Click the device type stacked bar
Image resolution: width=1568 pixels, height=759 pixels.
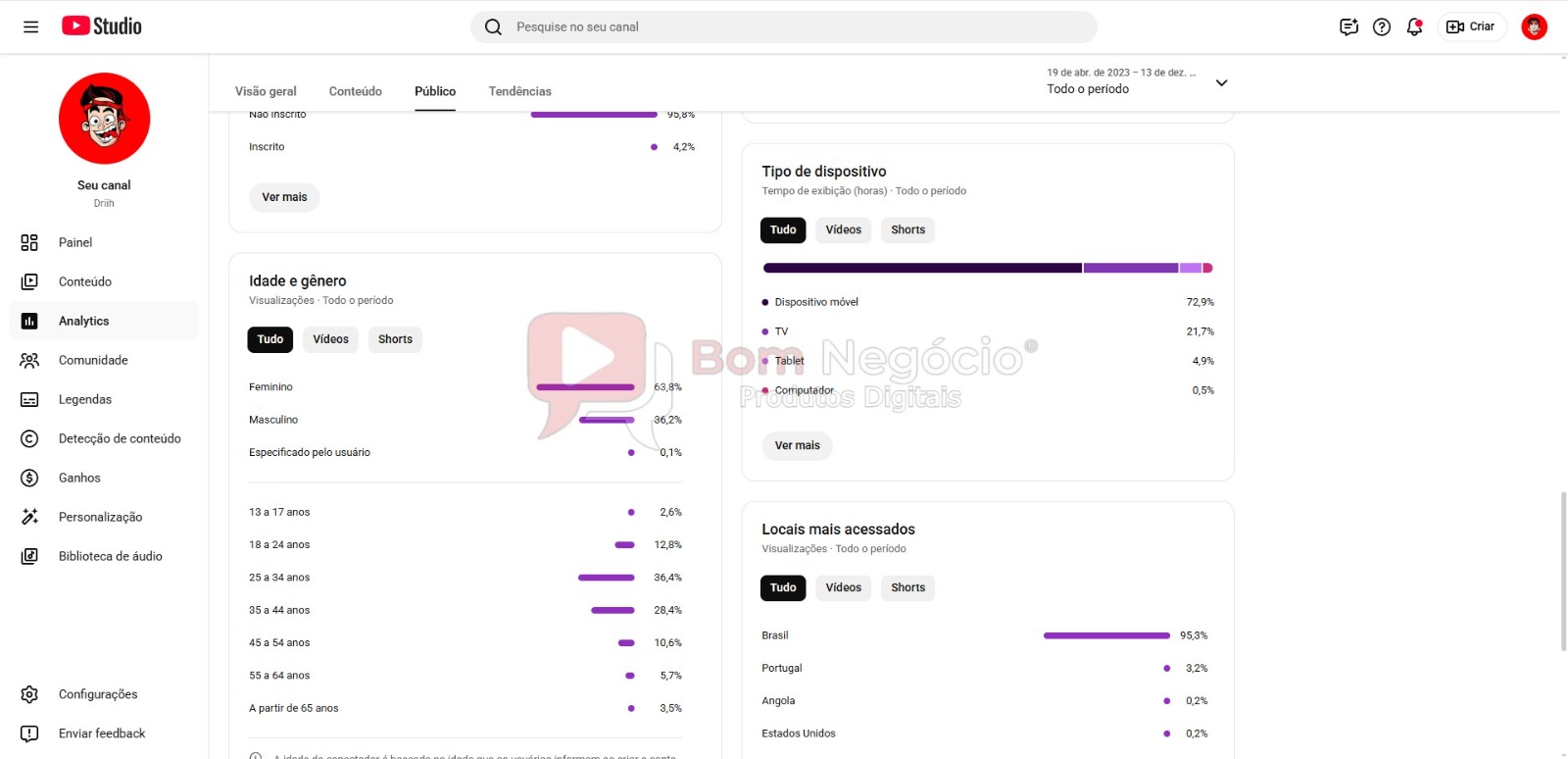pos(987,268)
